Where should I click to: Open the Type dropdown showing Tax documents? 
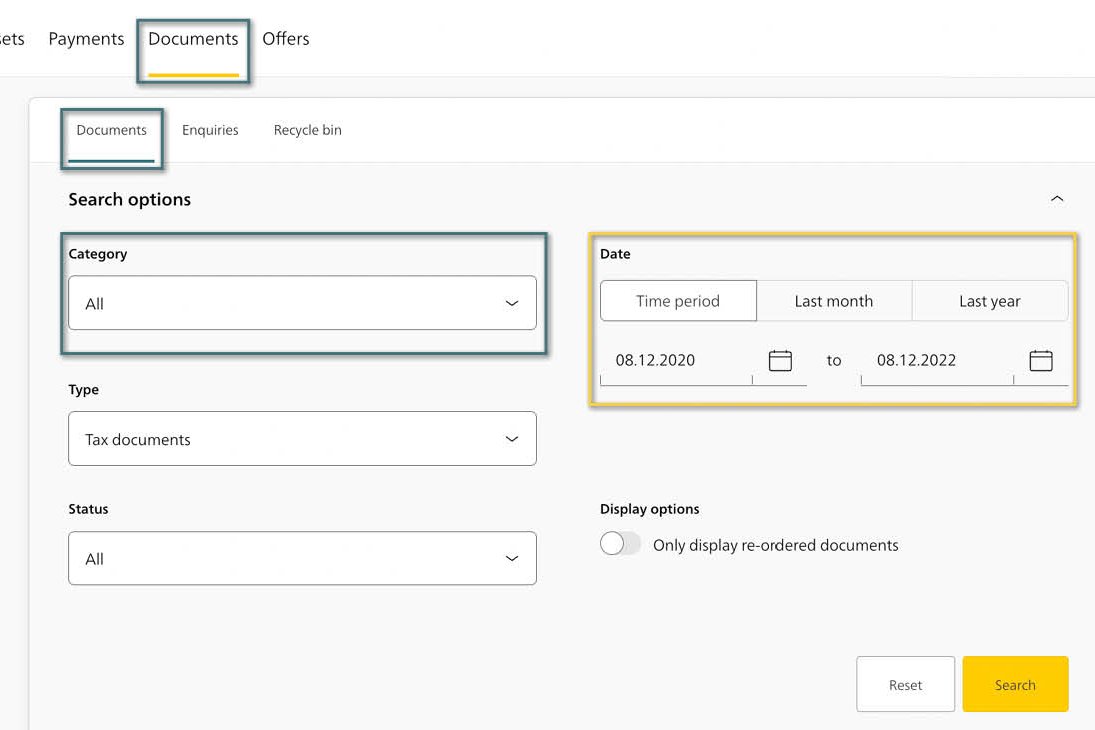[x=302, y=439]
